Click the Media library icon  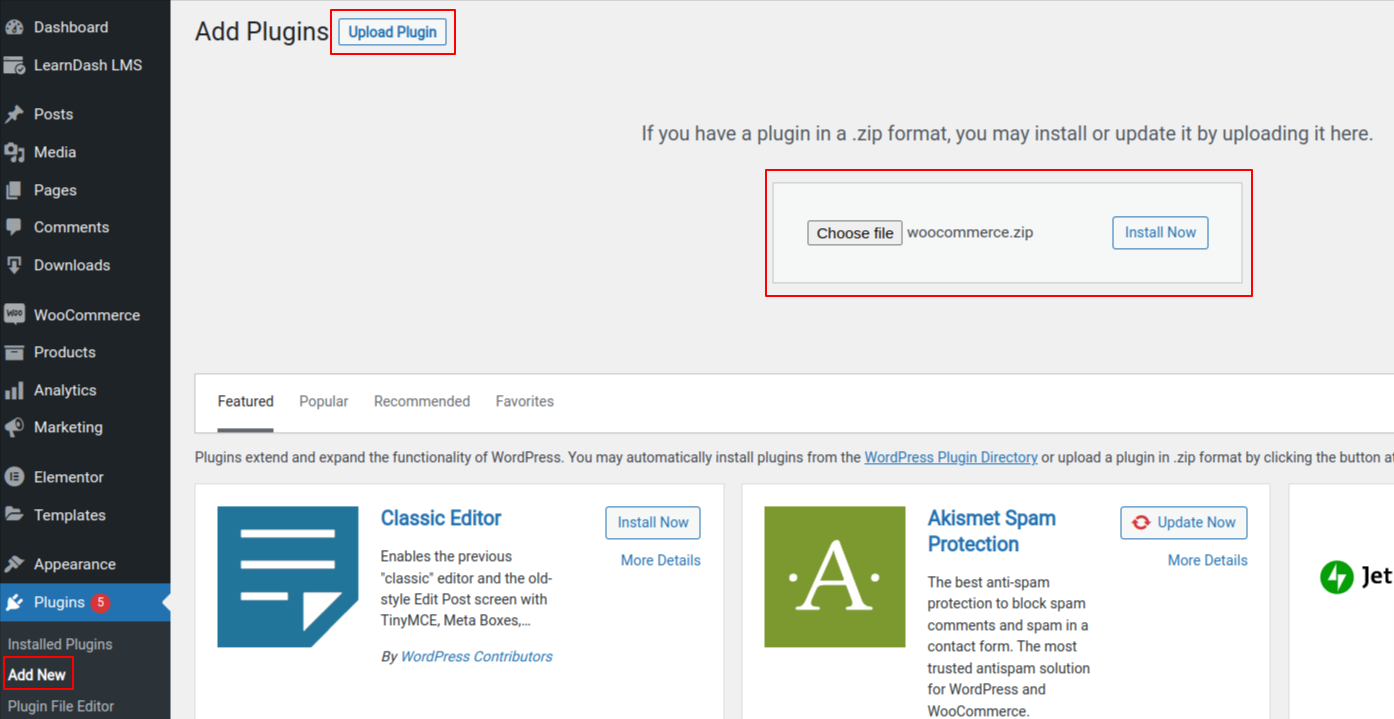point(14,151)
